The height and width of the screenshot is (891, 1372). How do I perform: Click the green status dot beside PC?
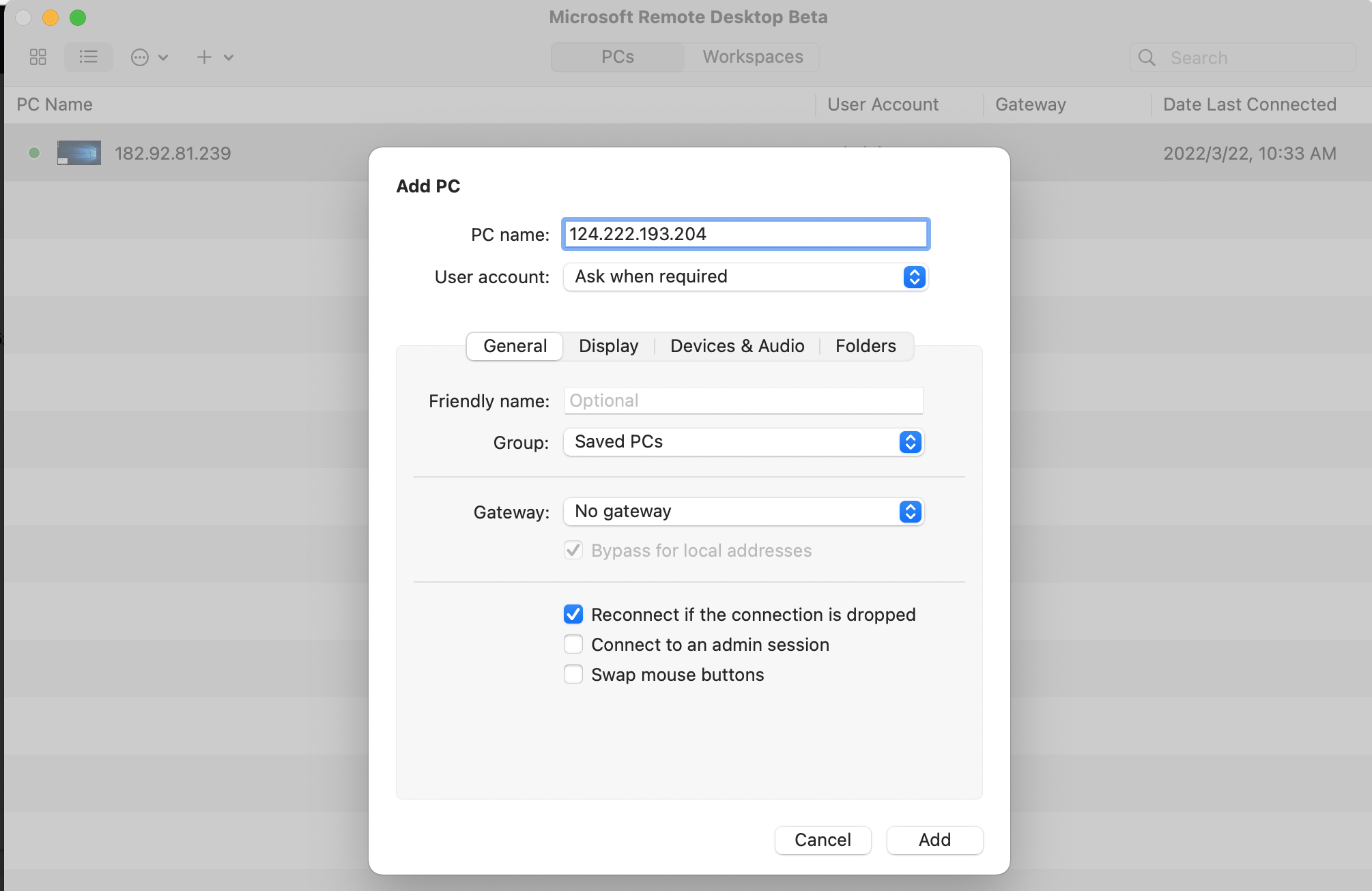point(34,153)
